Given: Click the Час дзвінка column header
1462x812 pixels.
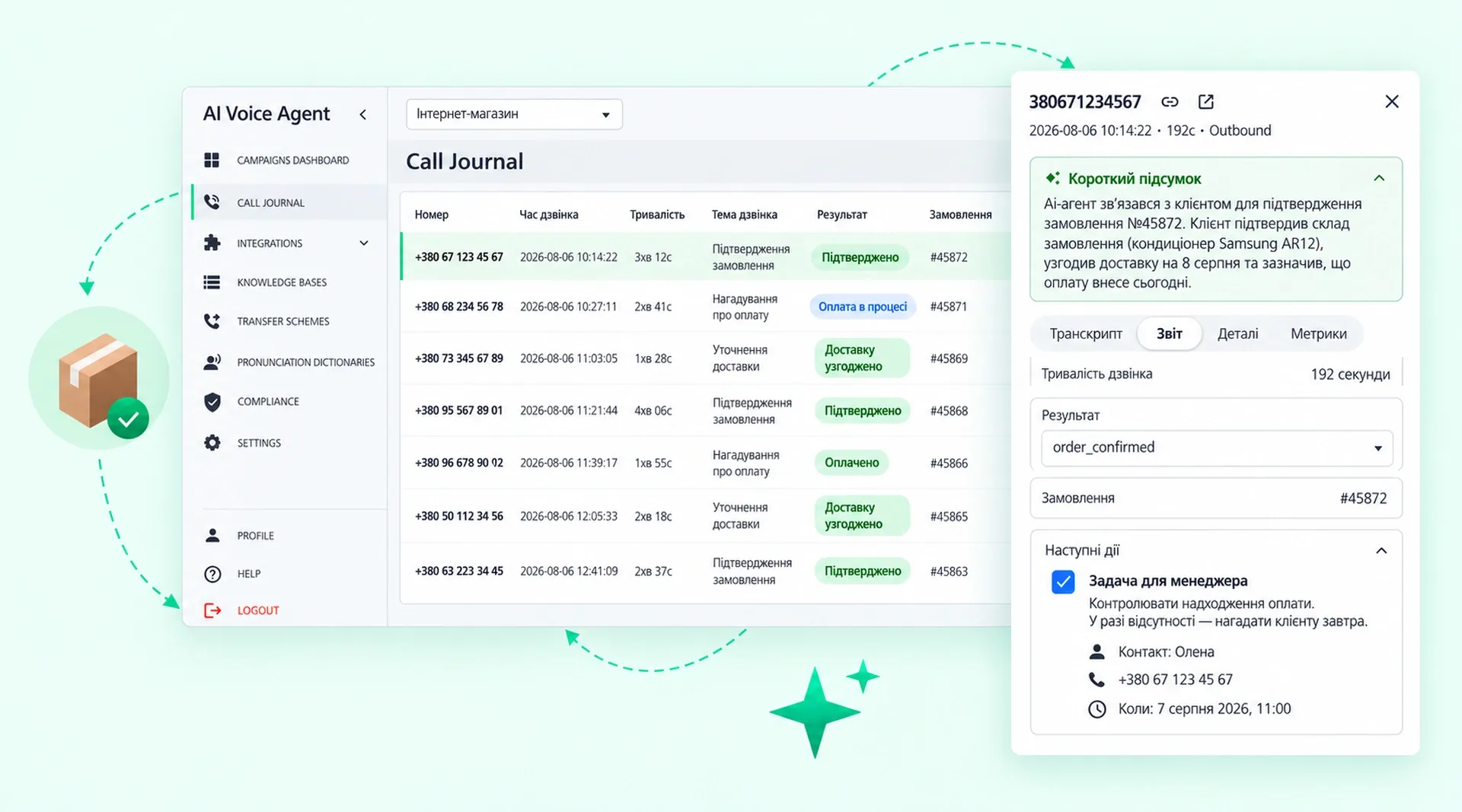Looking at the screenshot, I should [x=548, y=215].
